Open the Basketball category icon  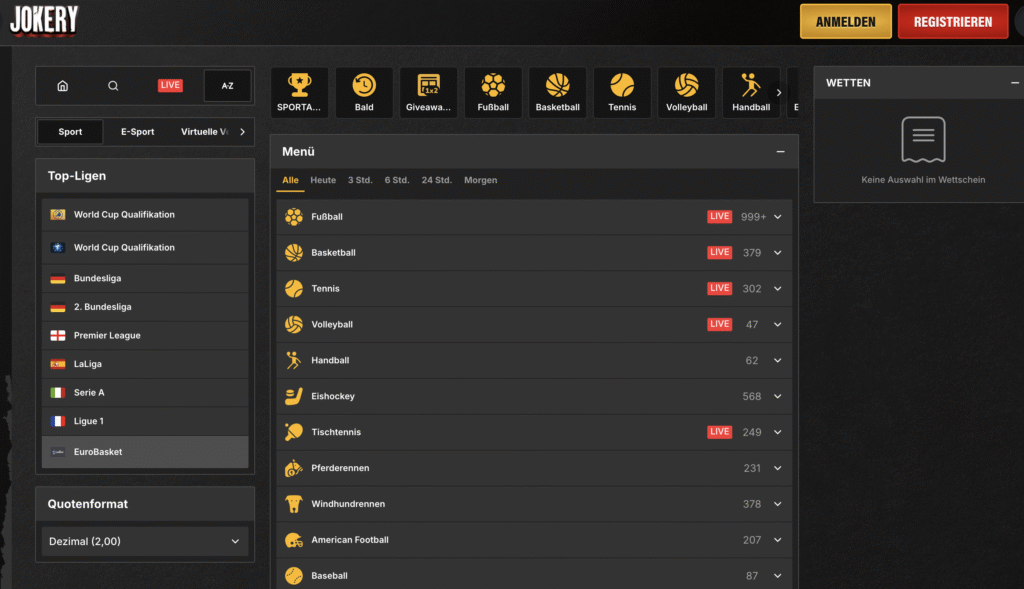557,92
